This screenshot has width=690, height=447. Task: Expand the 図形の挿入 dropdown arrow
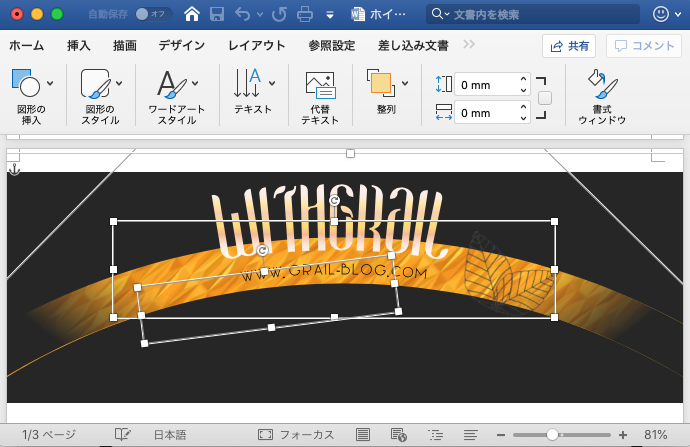click(x=50, y=83)
